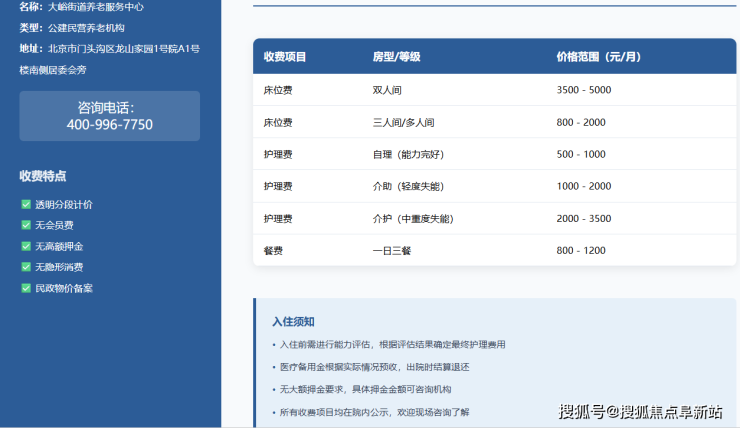Viewport: 740px width, 428px height.
Task: Click the 咨询电话 400-996-7750 box
Action: [x=109, y=116]
